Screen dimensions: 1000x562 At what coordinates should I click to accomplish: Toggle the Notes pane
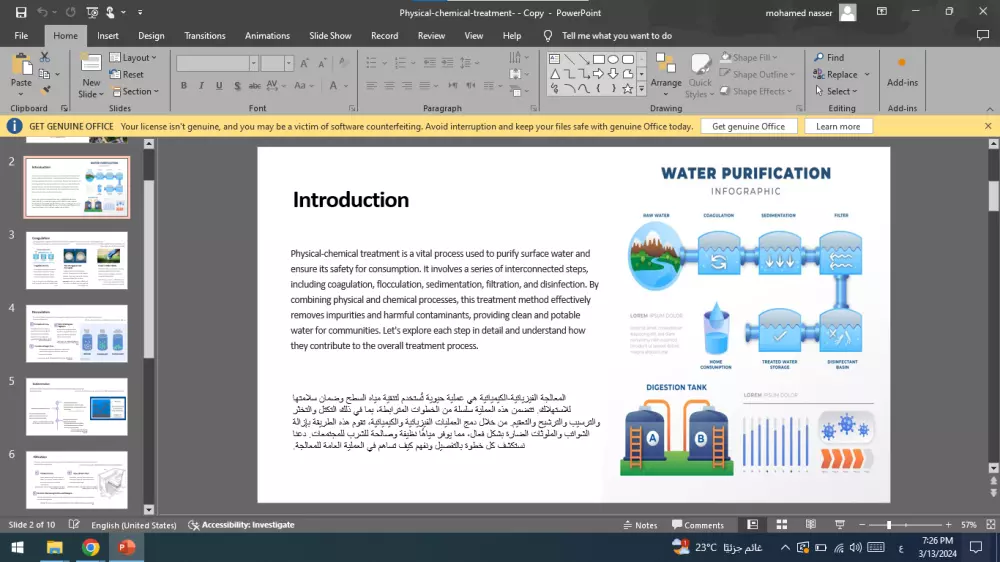tap(639, 525)
